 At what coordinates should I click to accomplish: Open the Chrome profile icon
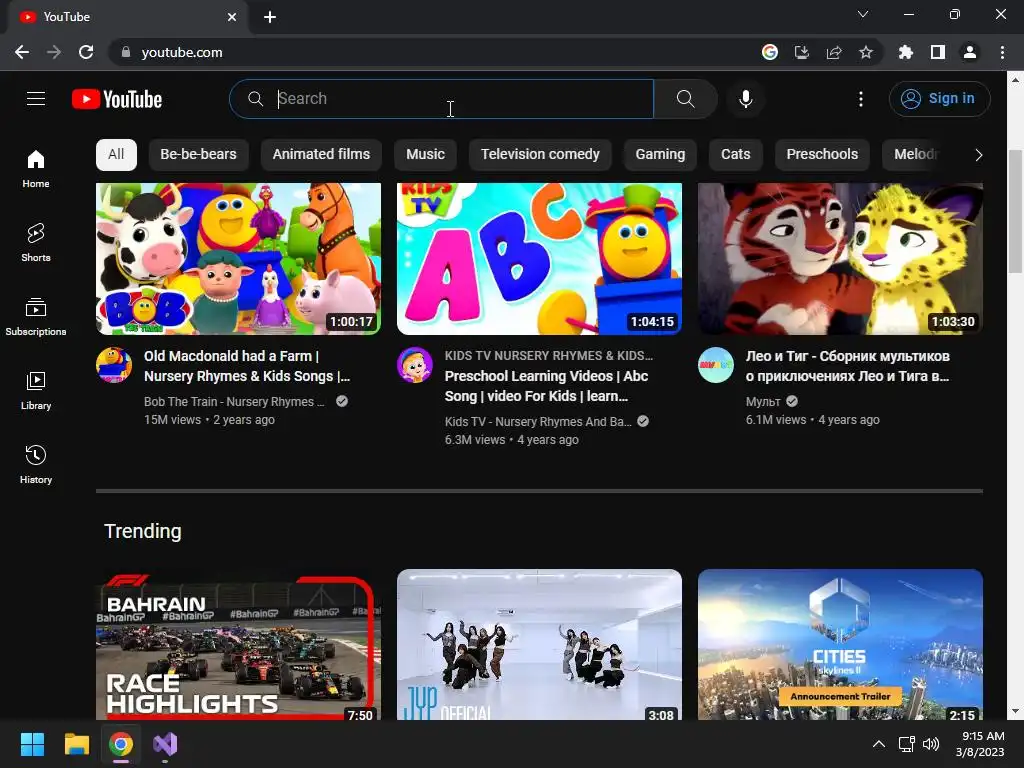pos(970,52)
